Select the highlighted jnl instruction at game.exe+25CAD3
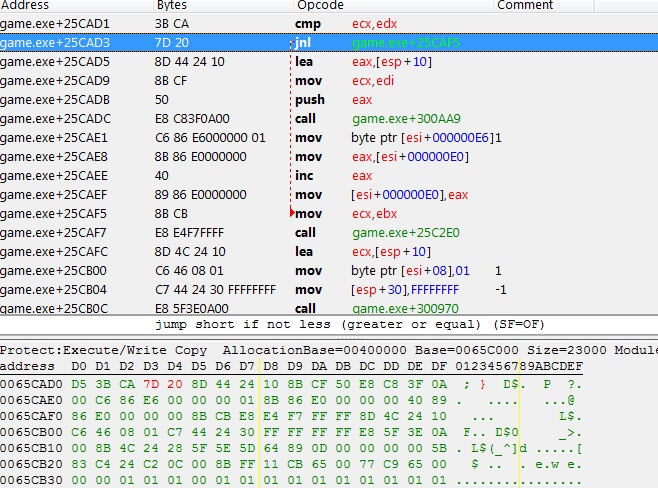Screen dimensions: 658x488 pos(329,42)
